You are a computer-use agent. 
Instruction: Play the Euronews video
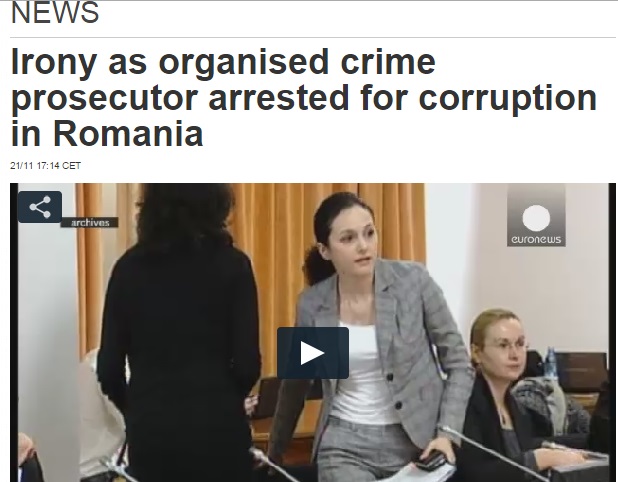pyautogui.click(x=313, y=353)
